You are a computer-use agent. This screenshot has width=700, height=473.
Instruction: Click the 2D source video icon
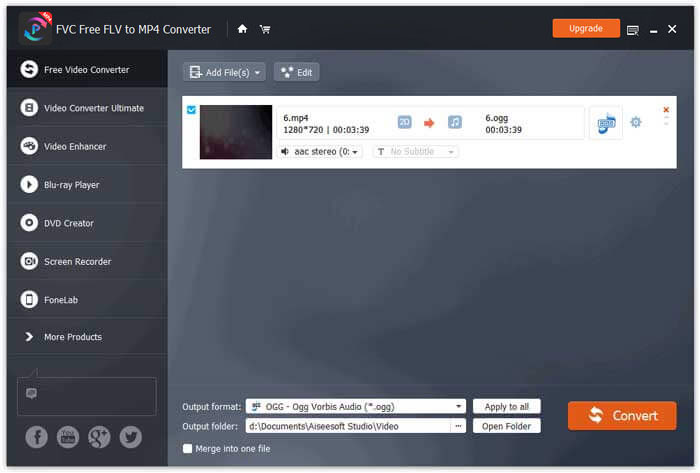(404, 122)
